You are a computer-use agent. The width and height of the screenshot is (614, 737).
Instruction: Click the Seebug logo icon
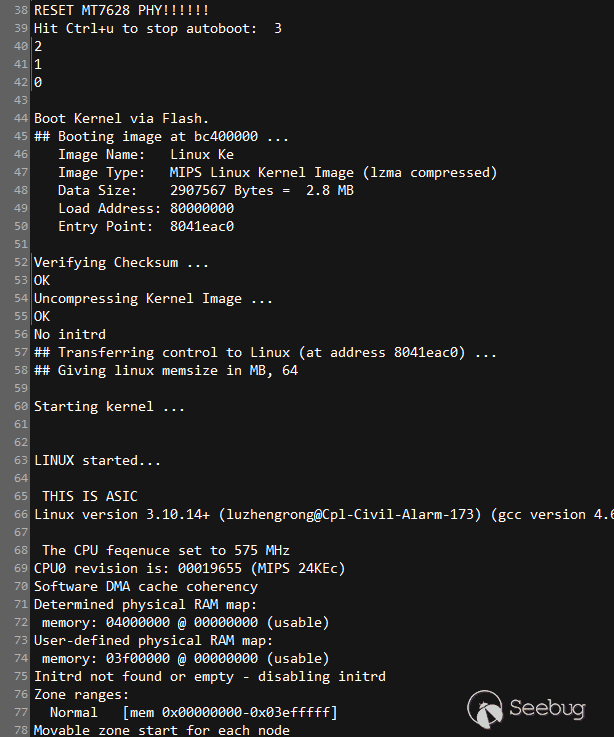[x=484, y=709]
